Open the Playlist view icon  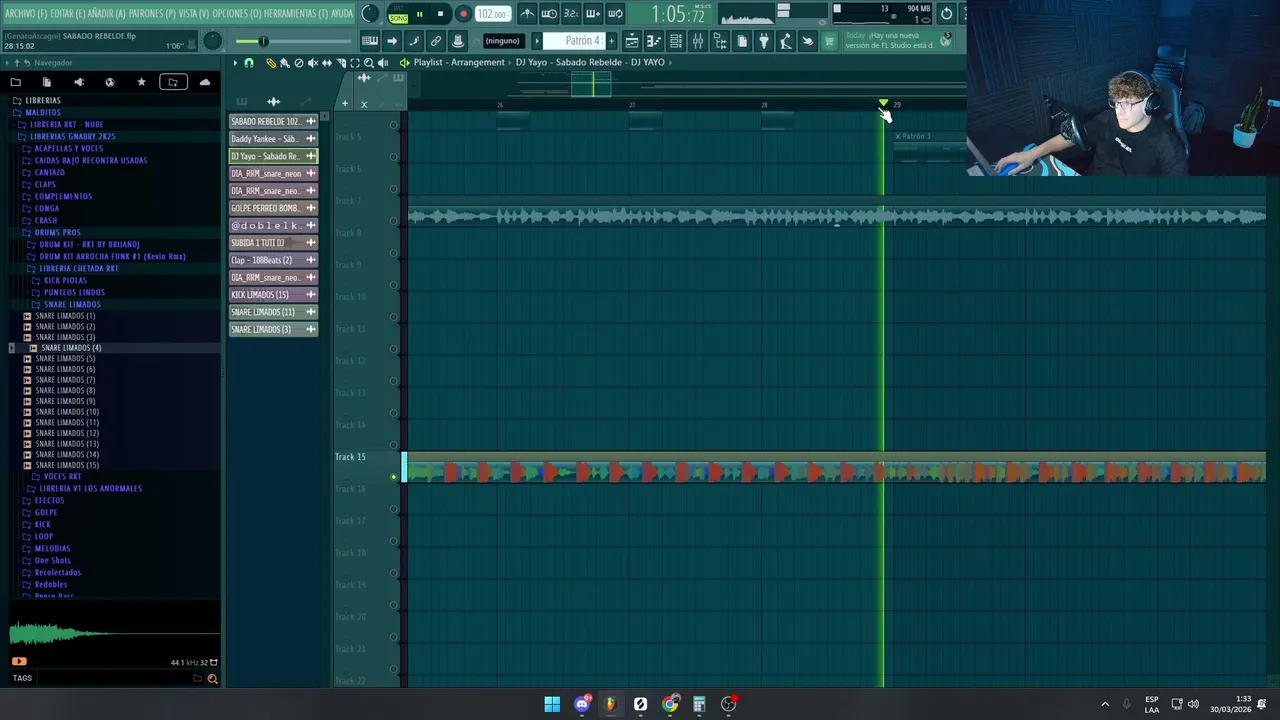coord(632,41)
